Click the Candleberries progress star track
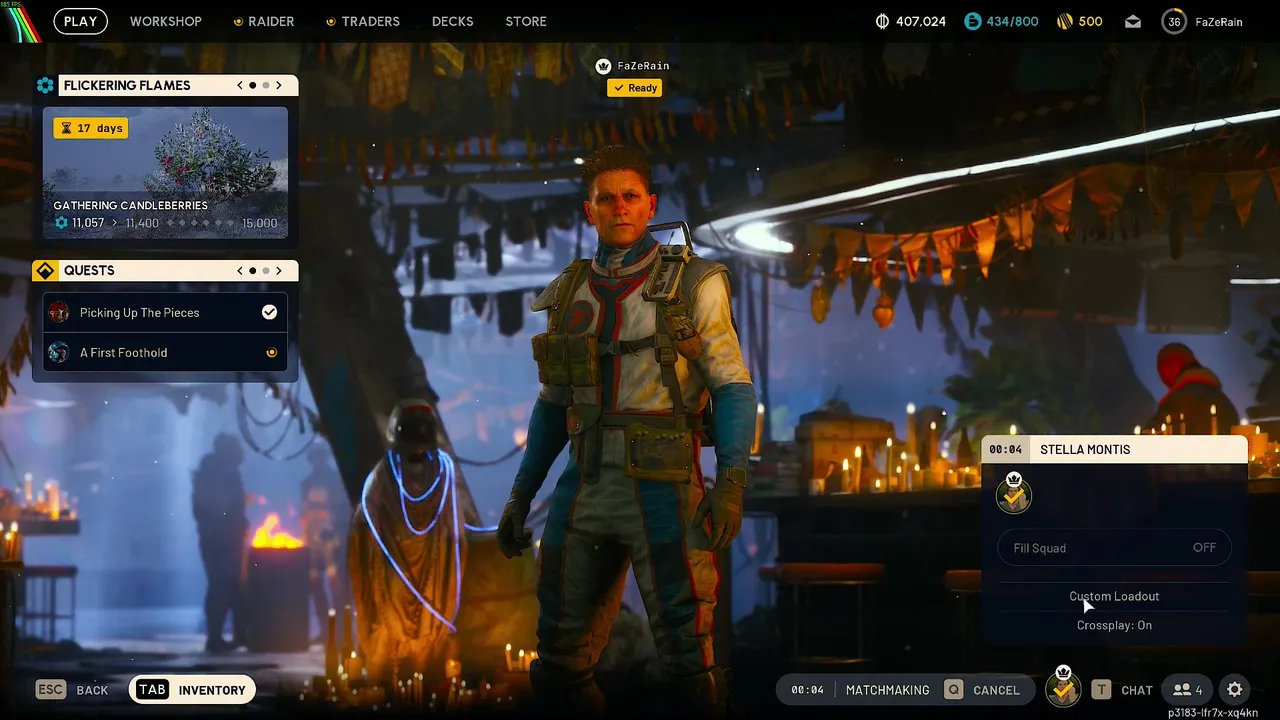This screenshot has width=1280, height=720. click(x=200, y=223)
